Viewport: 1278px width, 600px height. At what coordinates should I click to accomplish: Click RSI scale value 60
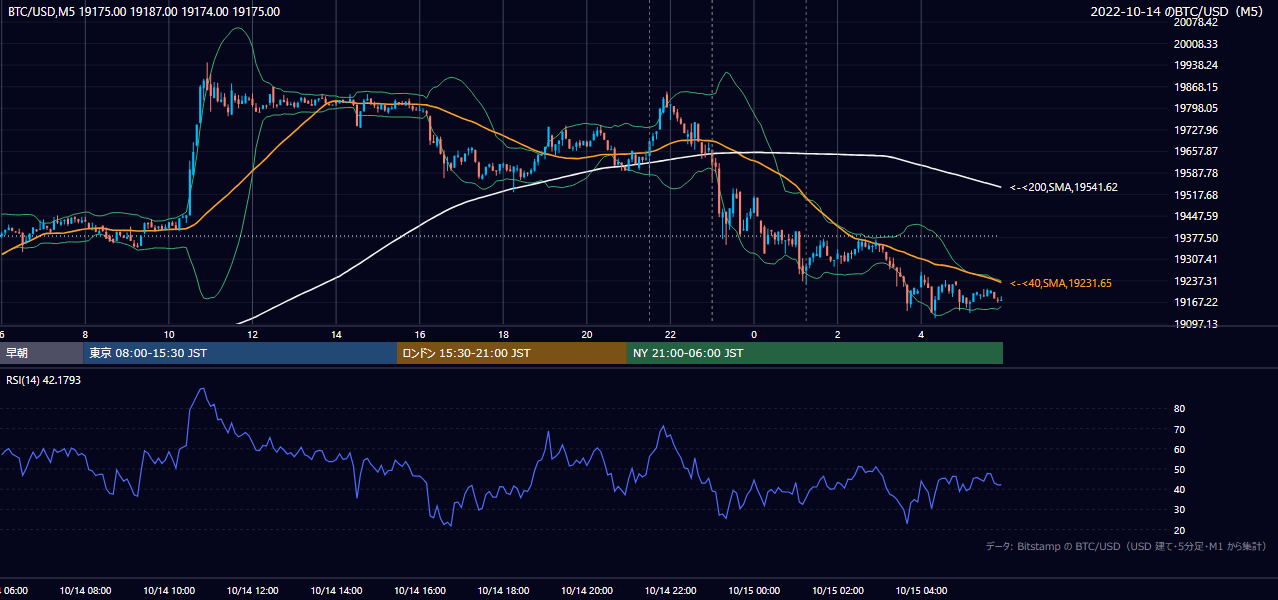tap(1179, 449)
